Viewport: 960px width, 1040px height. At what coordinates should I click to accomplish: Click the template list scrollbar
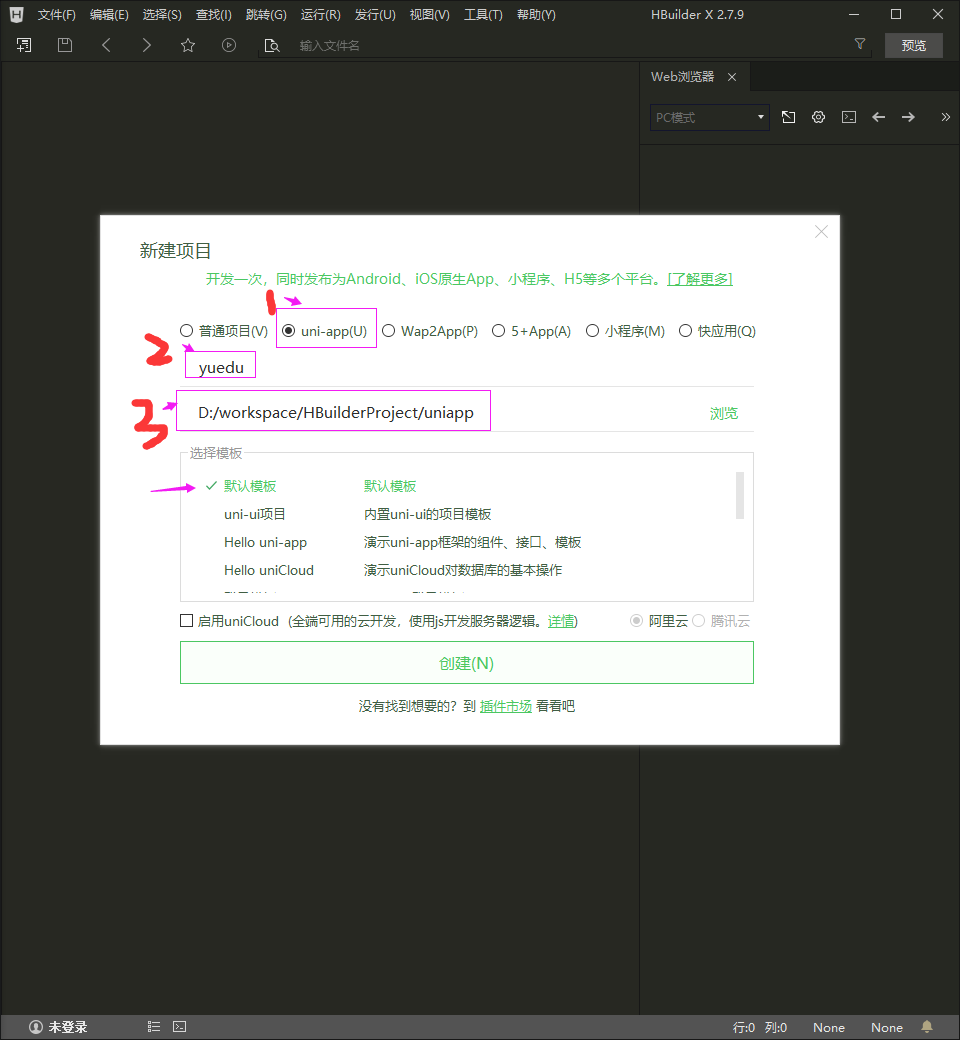740,495
